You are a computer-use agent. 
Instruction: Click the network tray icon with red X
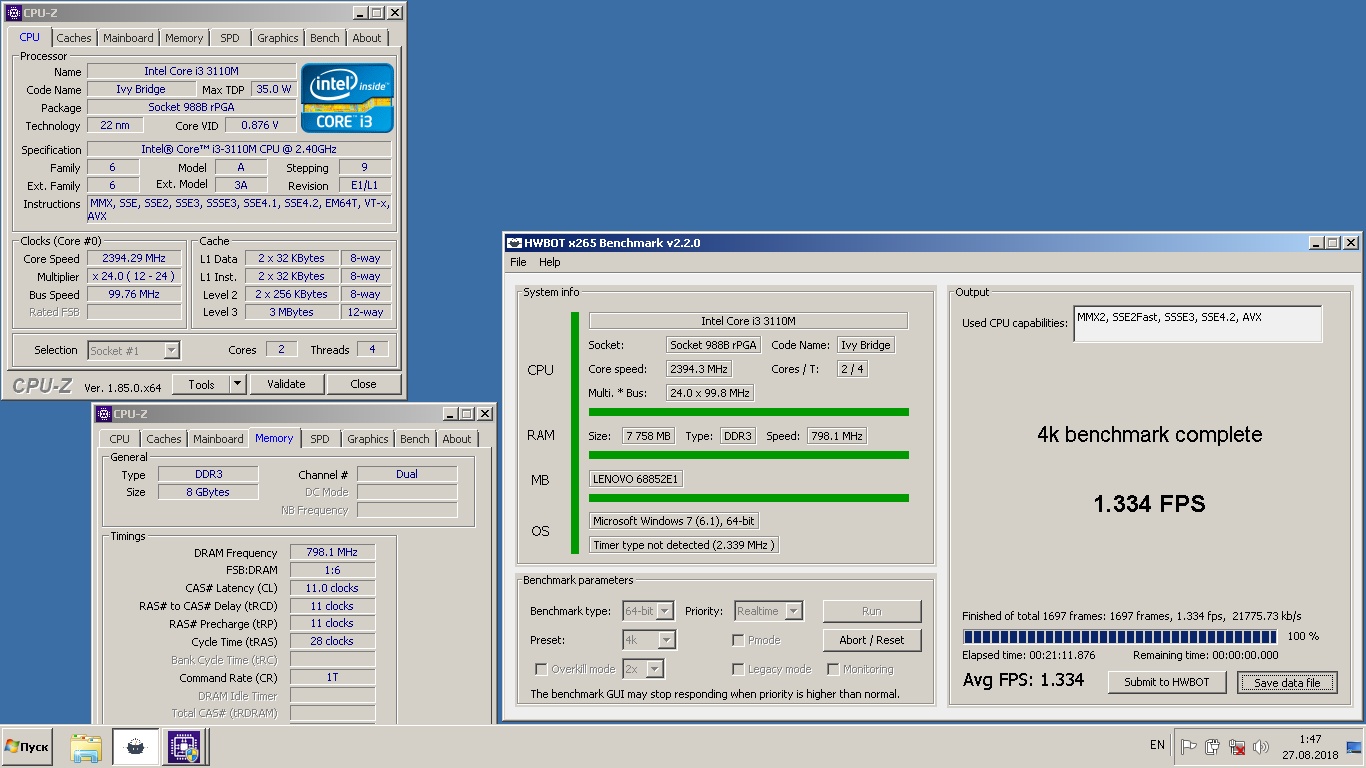[x=1237, y=746]
